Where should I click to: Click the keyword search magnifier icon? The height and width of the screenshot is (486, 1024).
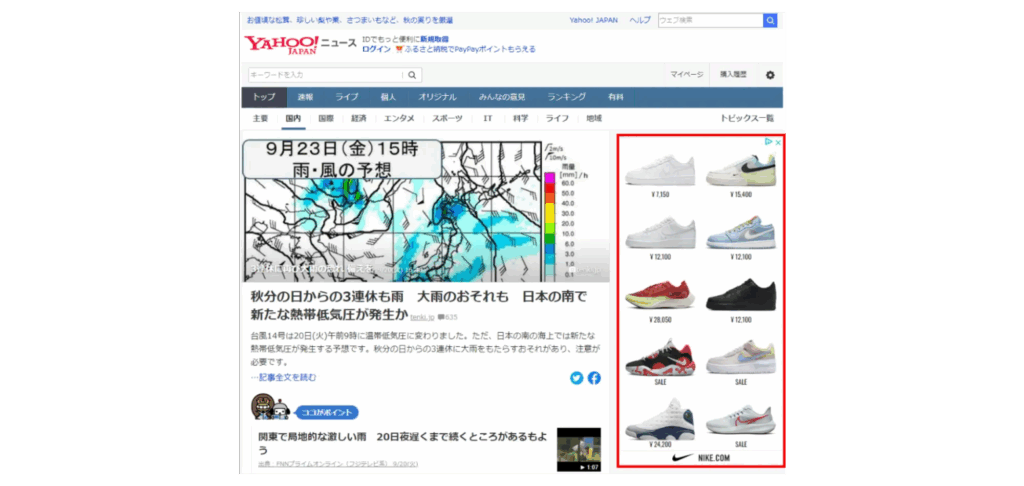413,75
